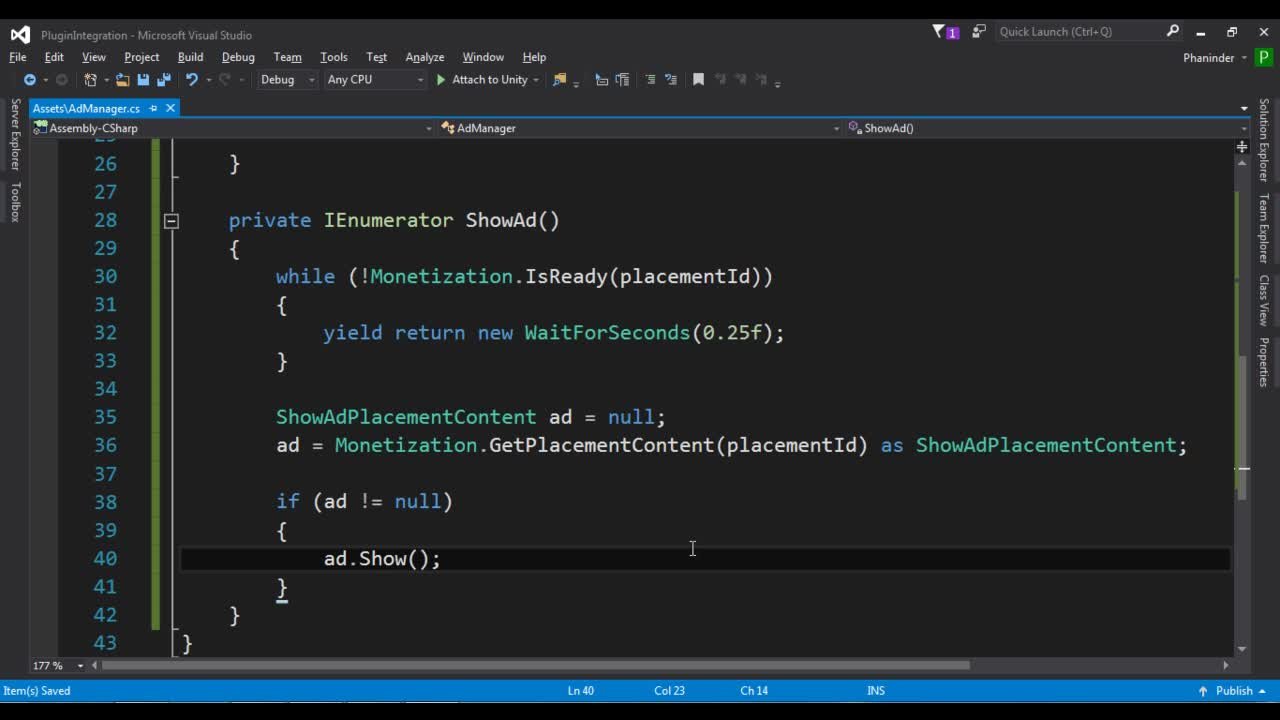Click the send feedback icon
The image size is (1280, 720).
978,32
